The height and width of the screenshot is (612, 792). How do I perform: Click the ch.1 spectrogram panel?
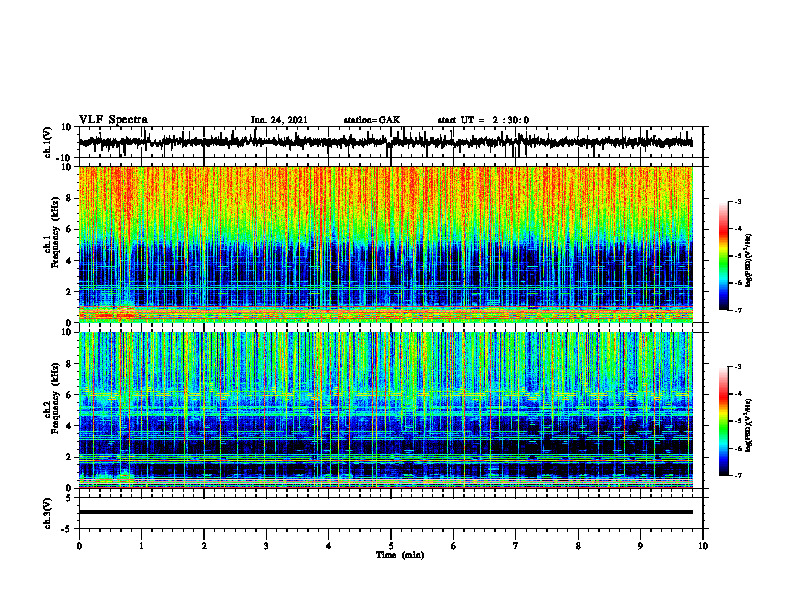pos(386,244)
